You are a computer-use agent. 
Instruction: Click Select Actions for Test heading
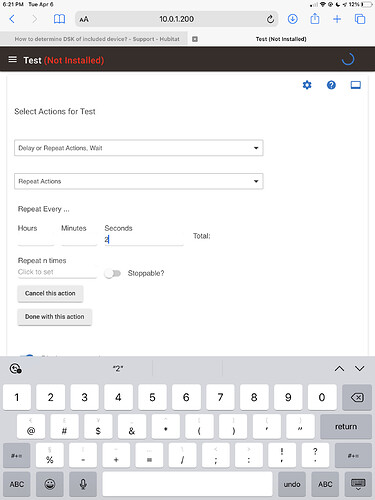[x=55, y=111]
